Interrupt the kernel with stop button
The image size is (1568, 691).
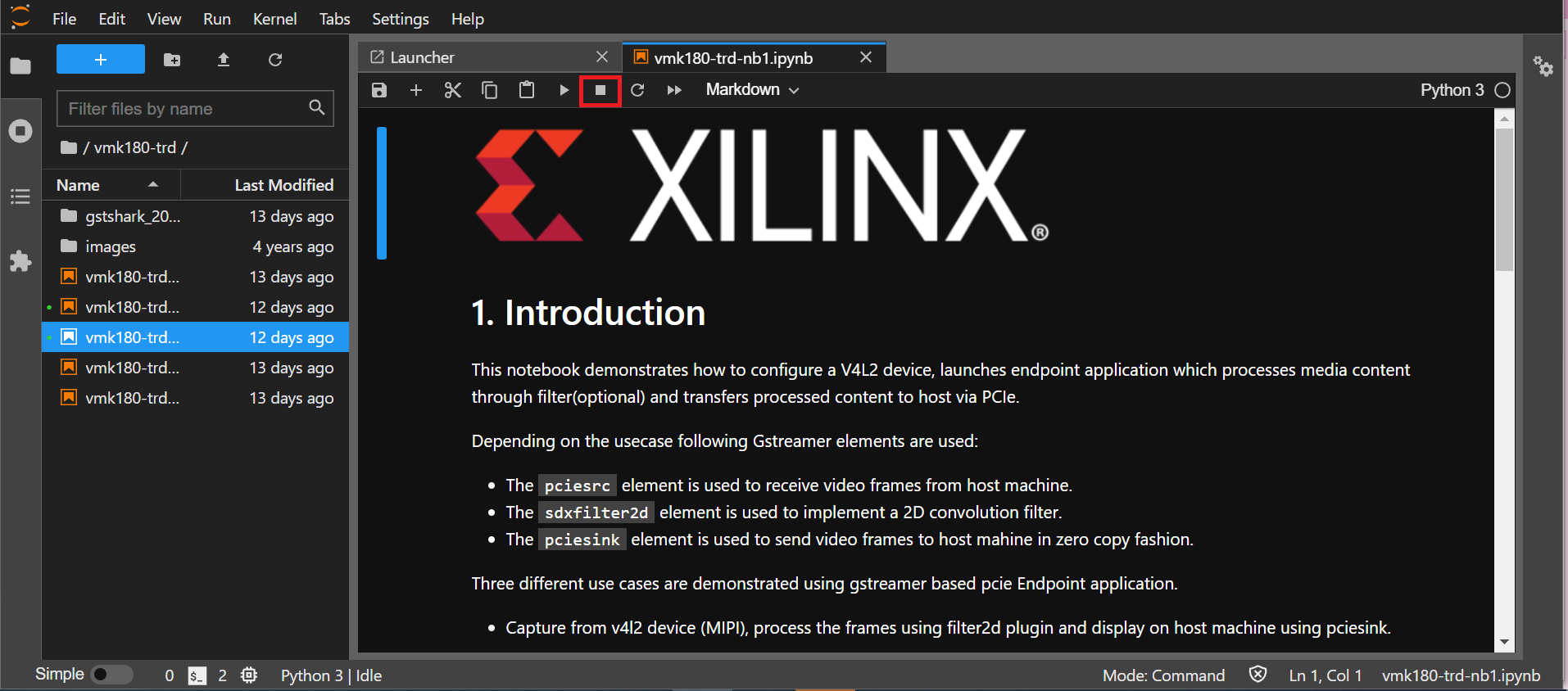point(600,90)
